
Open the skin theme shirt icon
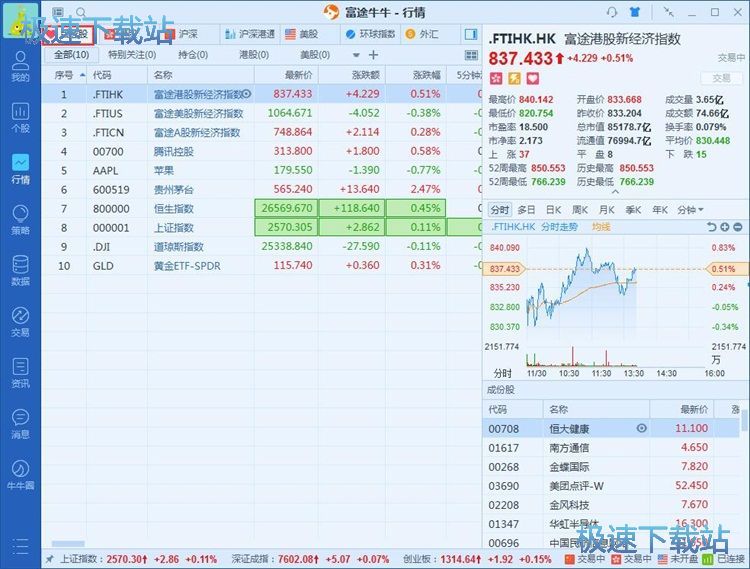pos(635,12)
